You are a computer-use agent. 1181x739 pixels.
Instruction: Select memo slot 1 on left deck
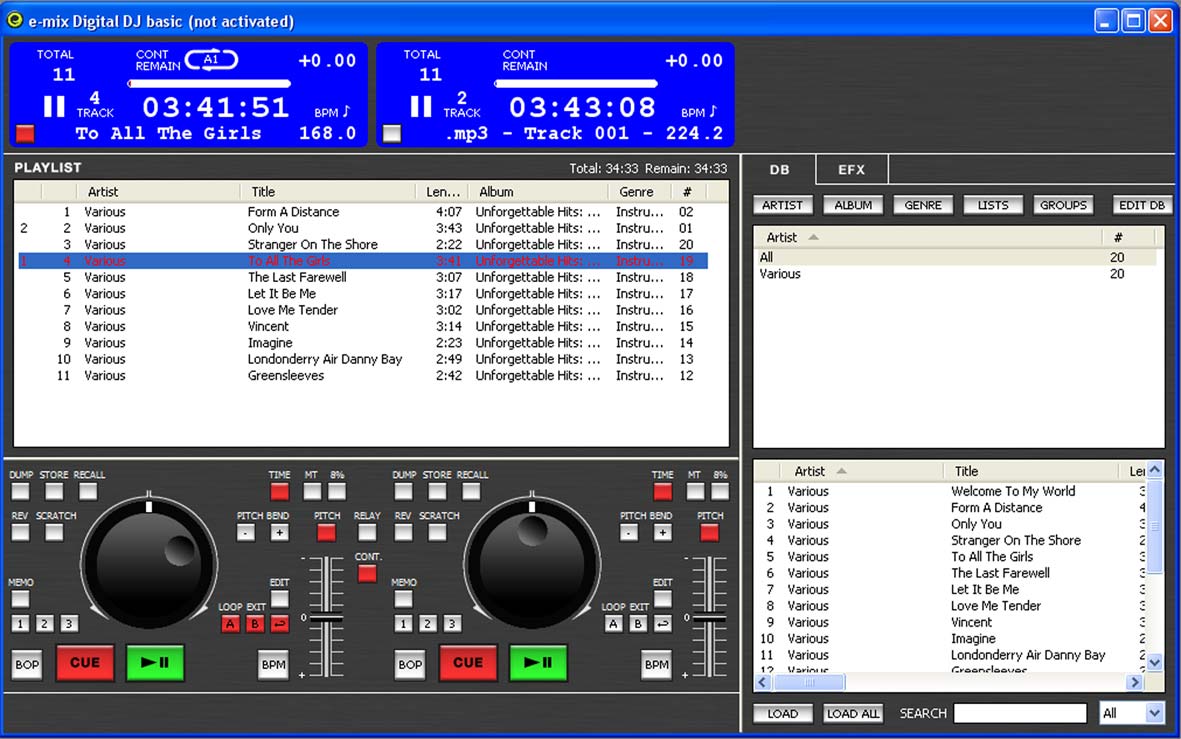[20, 624]
